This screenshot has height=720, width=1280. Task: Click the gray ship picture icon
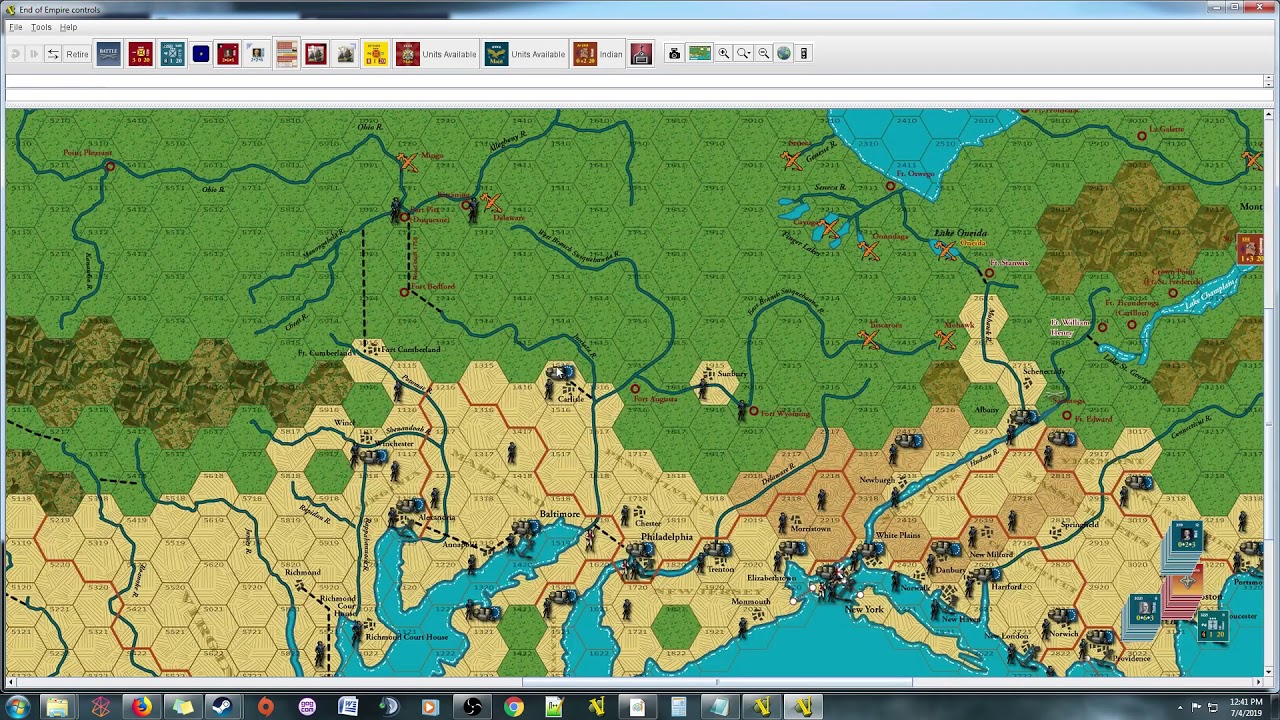[346, 54]
